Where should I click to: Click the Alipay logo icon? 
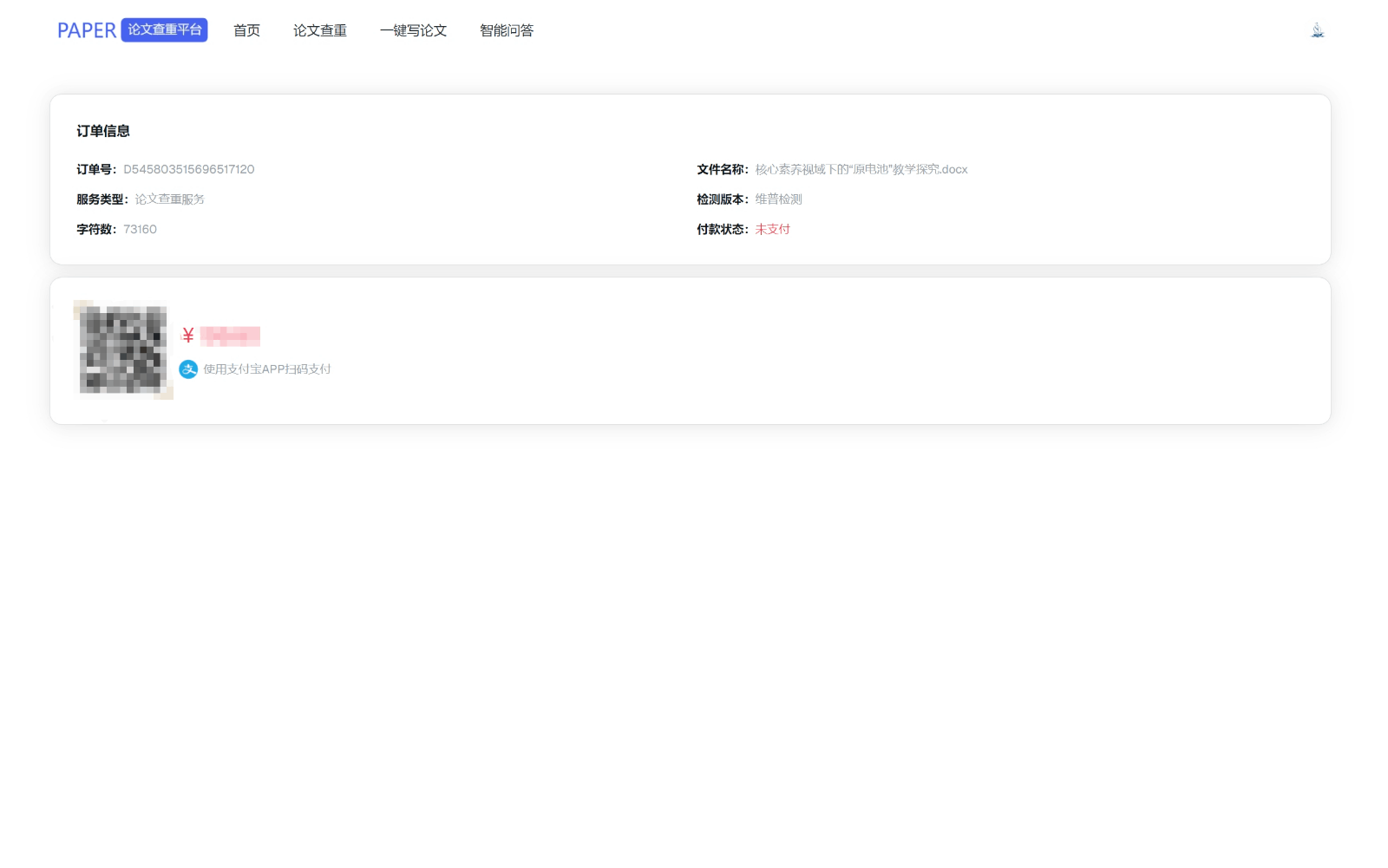(x=188, y=369)
